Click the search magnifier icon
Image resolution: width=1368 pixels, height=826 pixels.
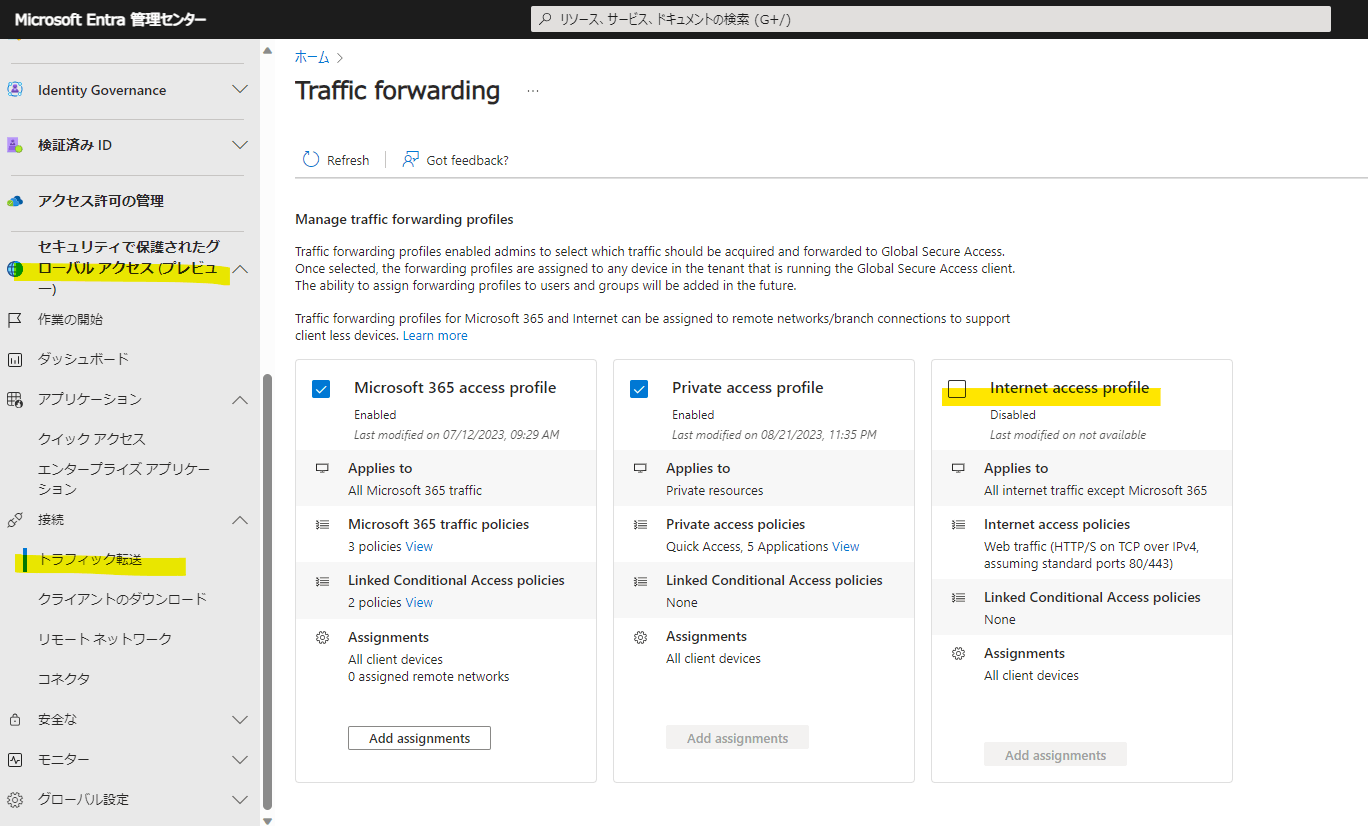(x=545, y=19)
